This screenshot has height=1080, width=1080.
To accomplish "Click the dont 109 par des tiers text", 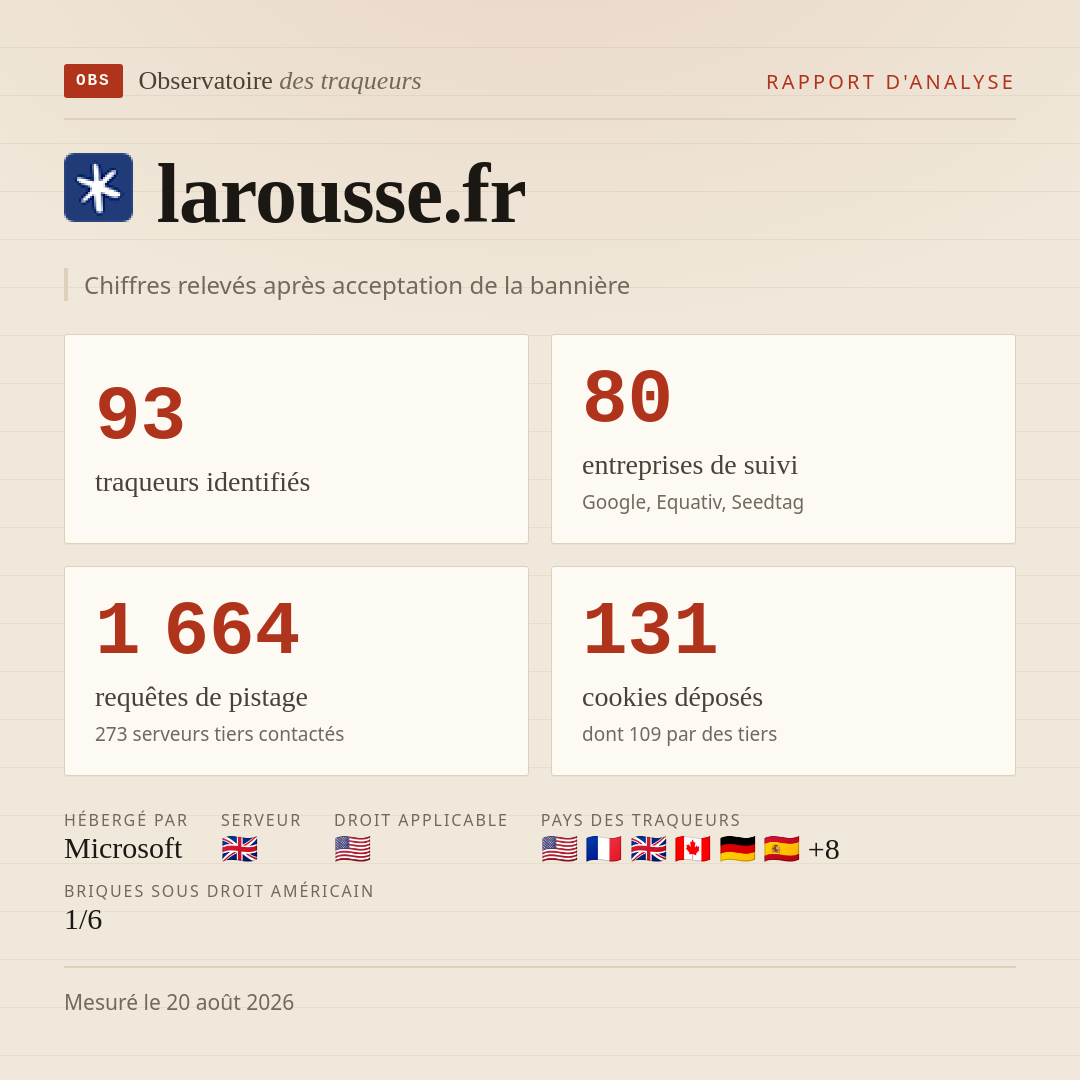I will tap(679, 734).
